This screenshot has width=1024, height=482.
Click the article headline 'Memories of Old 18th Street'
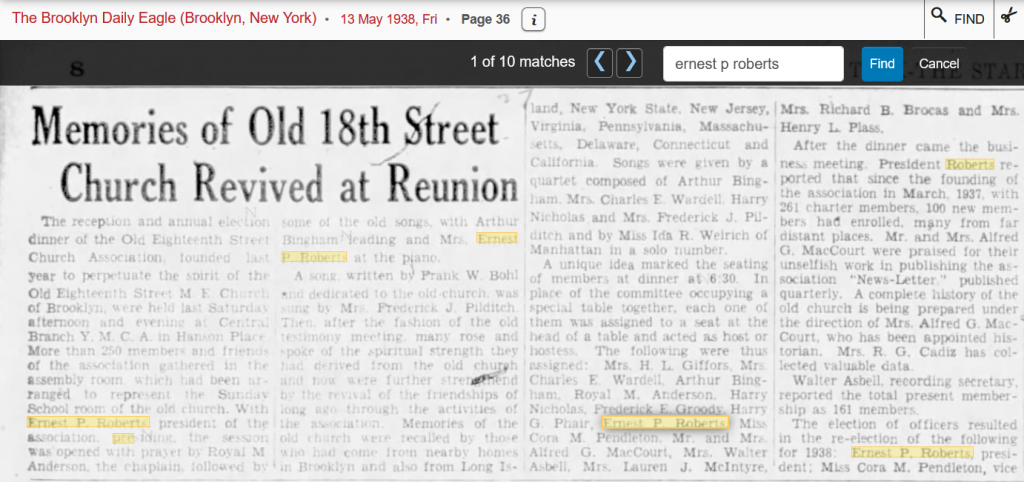tap(266, 132)
